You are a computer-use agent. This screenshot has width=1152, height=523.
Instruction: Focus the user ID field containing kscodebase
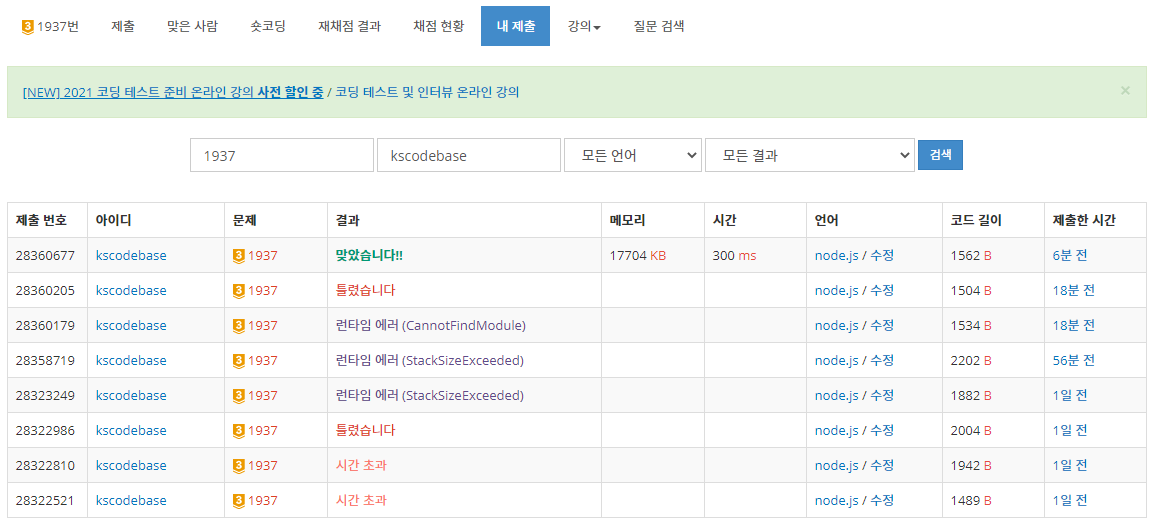tap(469, 155)
